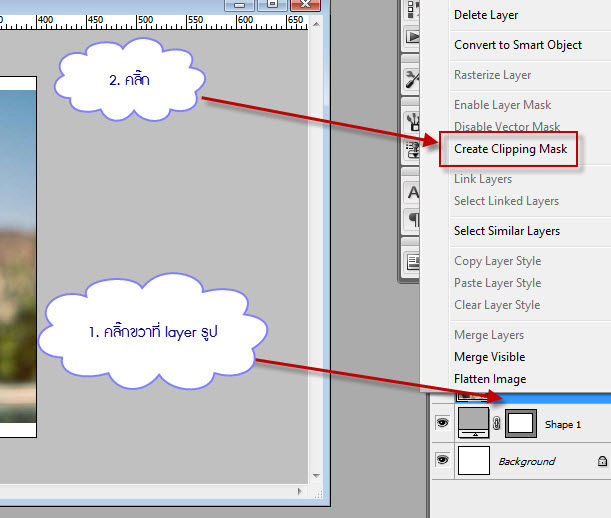Click the vertical scrollbar up arrow
Viewport: 611px width, 518px height.
[316, 24]
